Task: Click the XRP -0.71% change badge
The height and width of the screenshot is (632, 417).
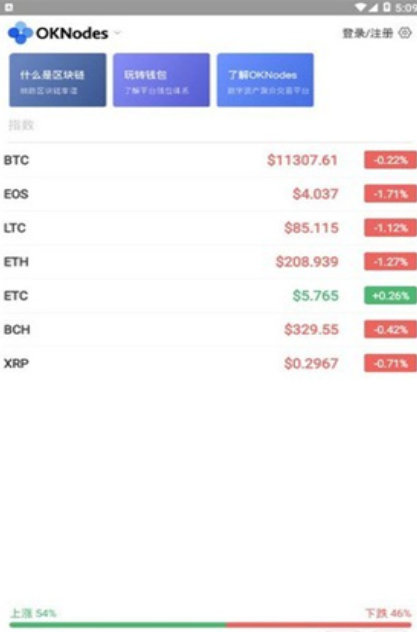Action: (390, 363)
